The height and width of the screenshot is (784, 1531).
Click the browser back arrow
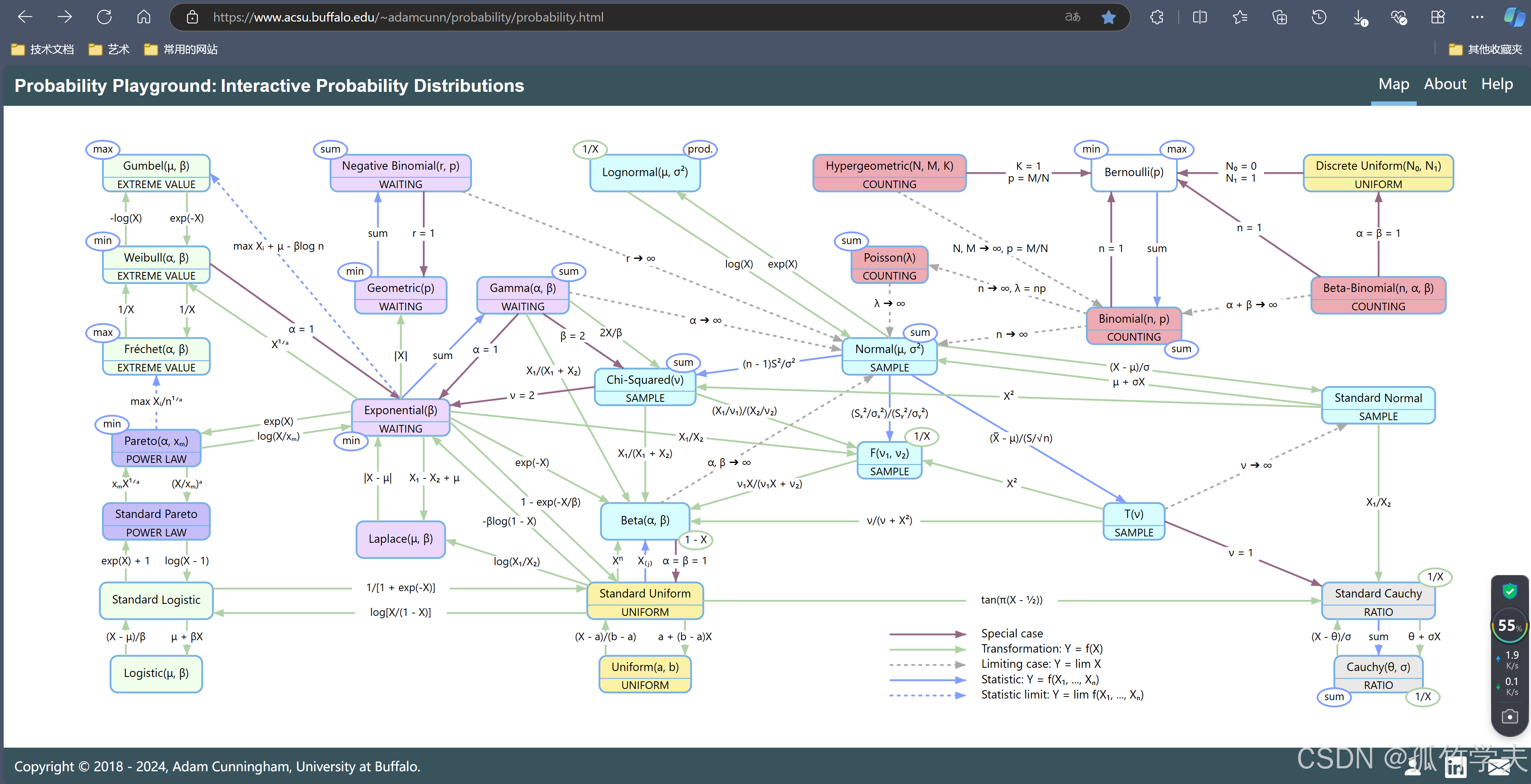pyautogui.click(x=25, y=17)
